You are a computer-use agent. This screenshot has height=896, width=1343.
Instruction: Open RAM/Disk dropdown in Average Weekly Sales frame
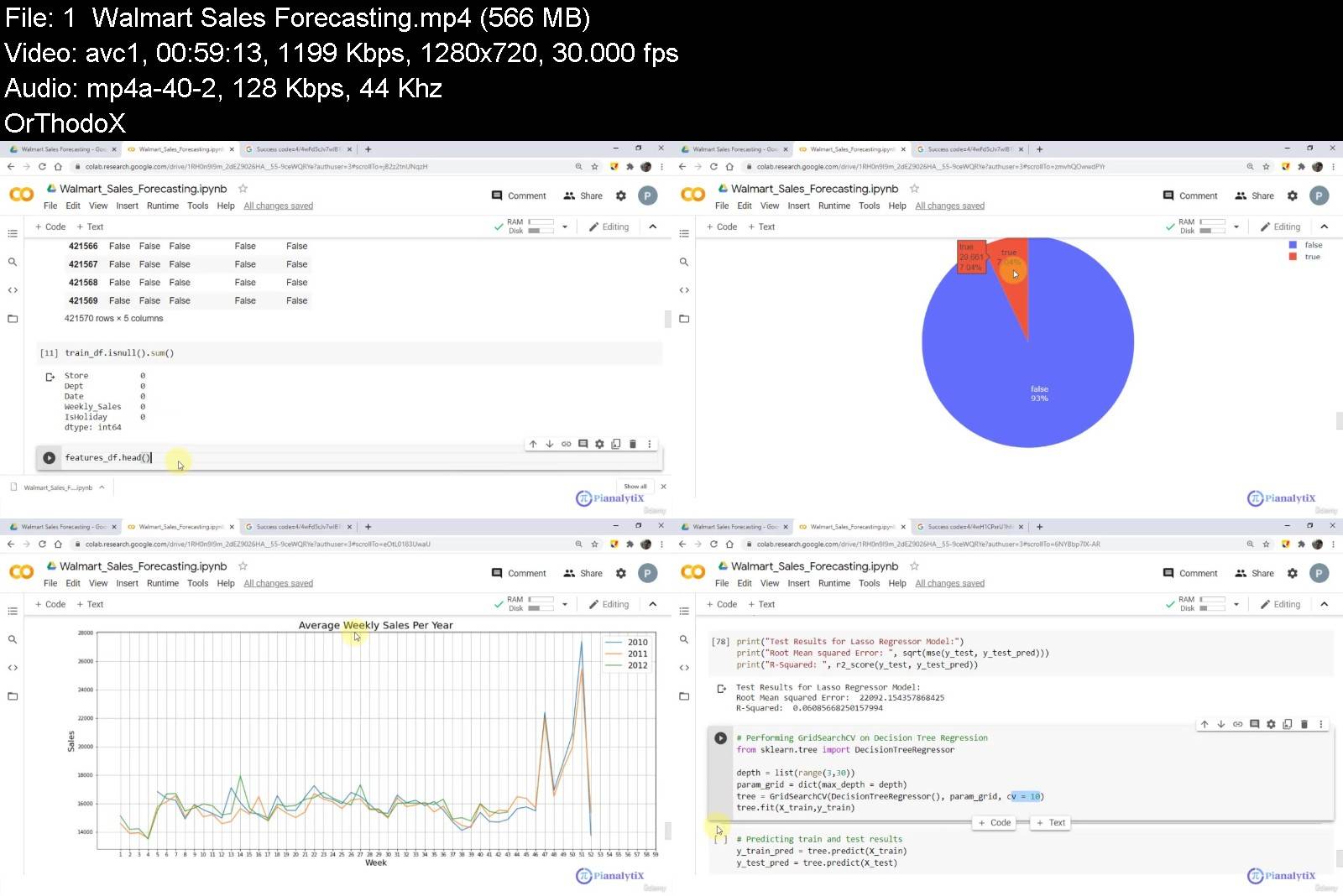(x=565, y=604)
